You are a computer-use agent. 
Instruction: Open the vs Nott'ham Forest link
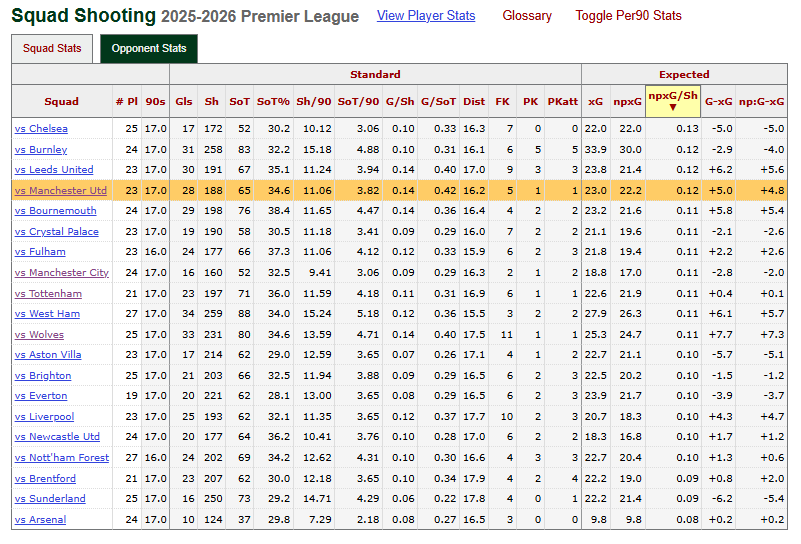(x=62, y=458)
